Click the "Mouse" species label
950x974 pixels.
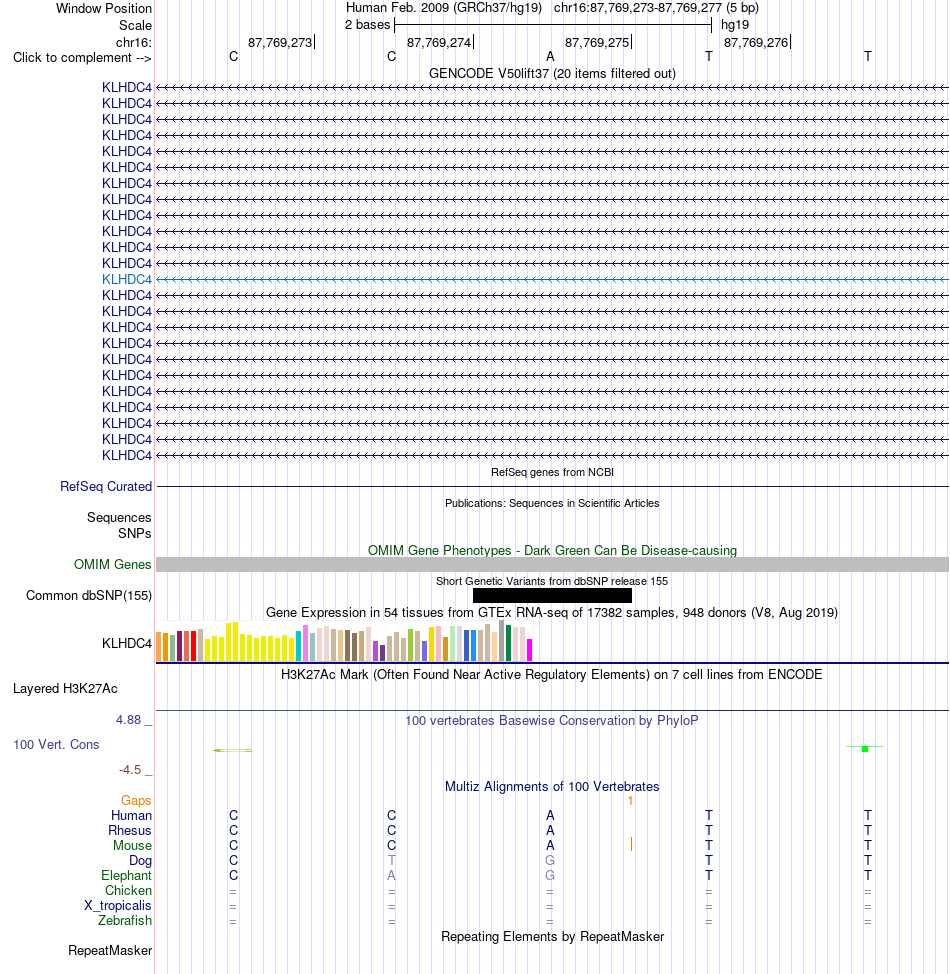[x=132, y=845]
